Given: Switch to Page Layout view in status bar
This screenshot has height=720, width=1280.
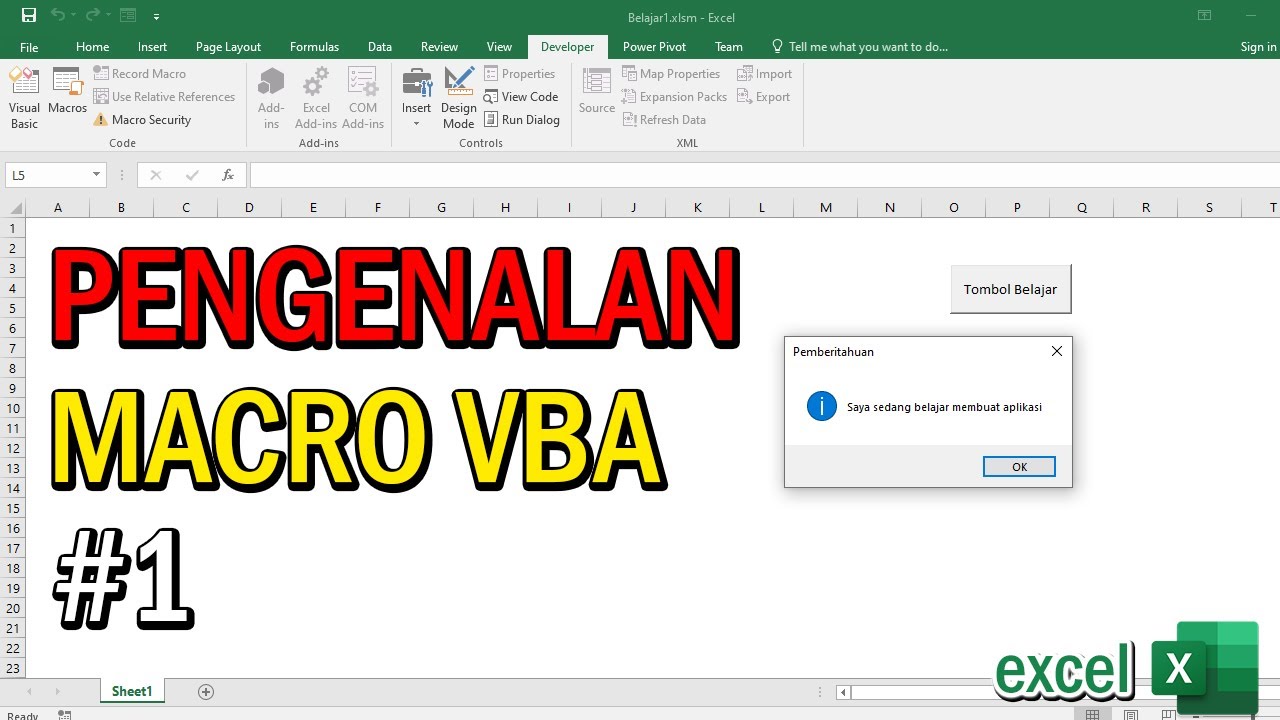Looking at the screenshot, I should click(x=1130, y=715).
